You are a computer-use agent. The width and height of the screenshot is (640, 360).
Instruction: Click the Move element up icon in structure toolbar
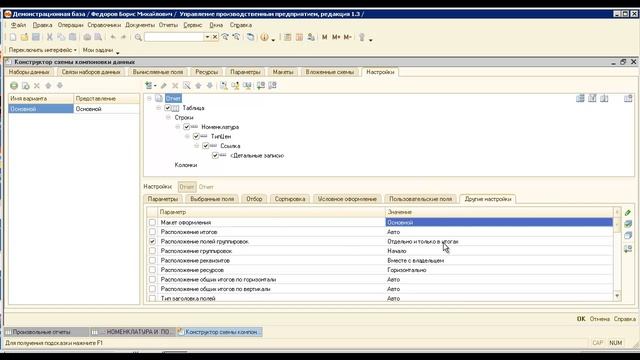198,85
